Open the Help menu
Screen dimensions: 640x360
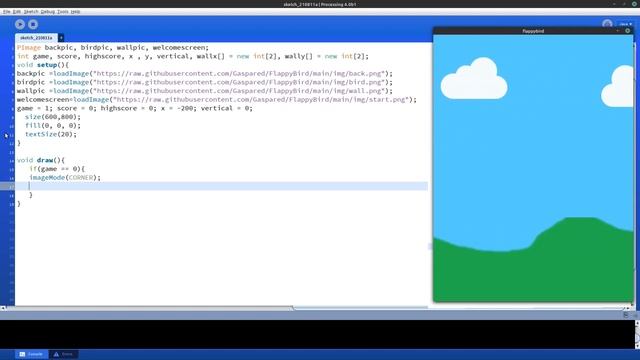[76, 11]
